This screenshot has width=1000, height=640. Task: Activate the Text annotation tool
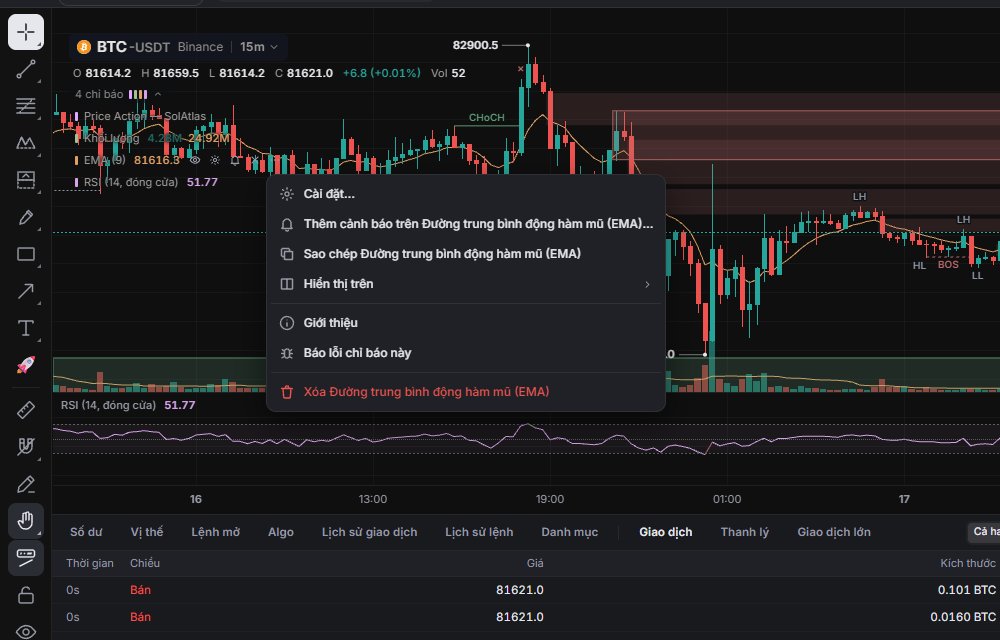pyautogui.click(x=26, y=328)
